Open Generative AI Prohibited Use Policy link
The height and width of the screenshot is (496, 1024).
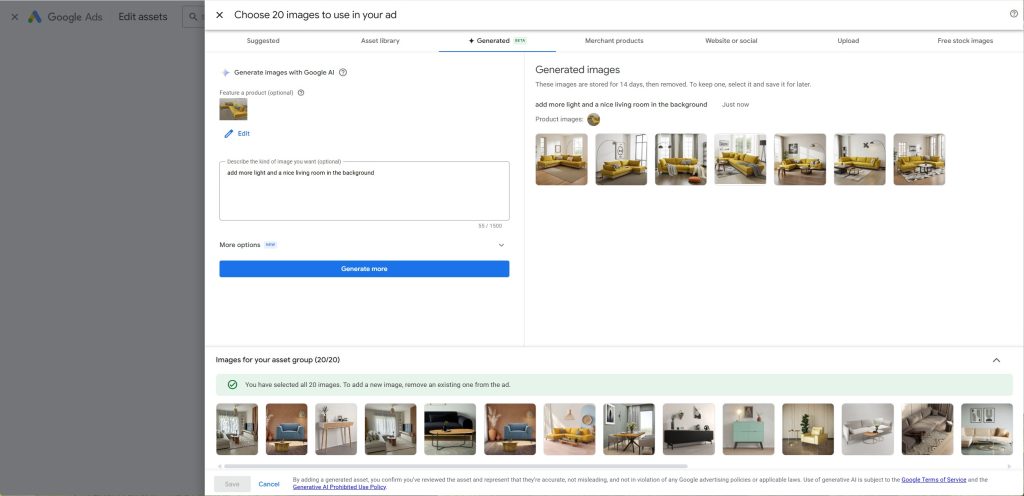click(x=339, y=487)
